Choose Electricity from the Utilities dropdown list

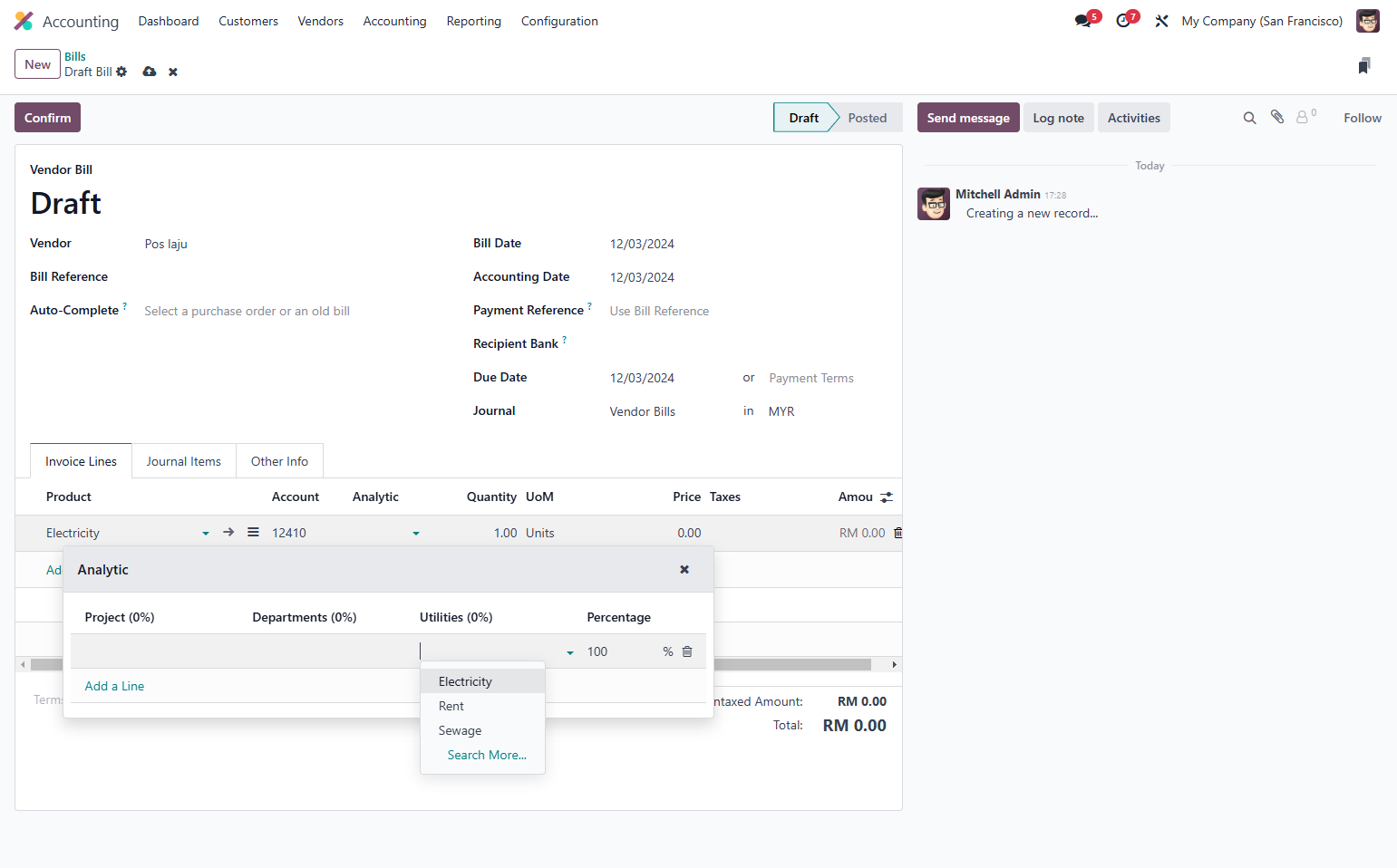482,681
